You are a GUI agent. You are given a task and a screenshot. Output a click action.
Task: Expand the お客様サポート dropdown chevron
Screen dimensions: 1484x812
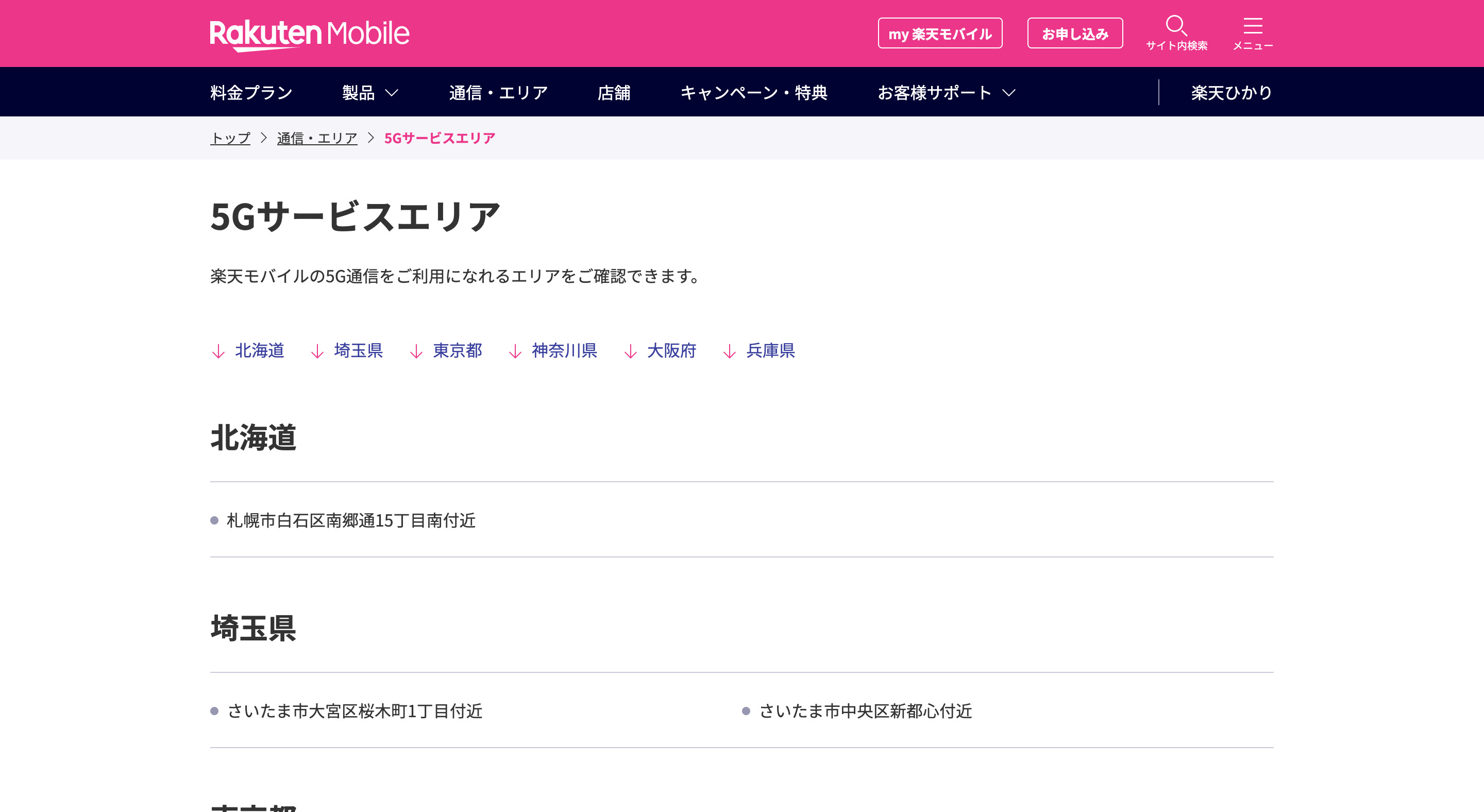coord(1009,93)
